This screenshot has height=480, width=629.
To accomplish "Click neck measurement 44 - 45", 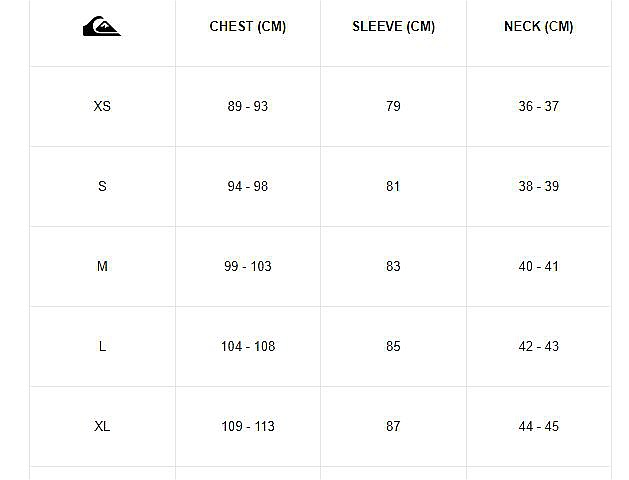I will click(x=538, y=426).
